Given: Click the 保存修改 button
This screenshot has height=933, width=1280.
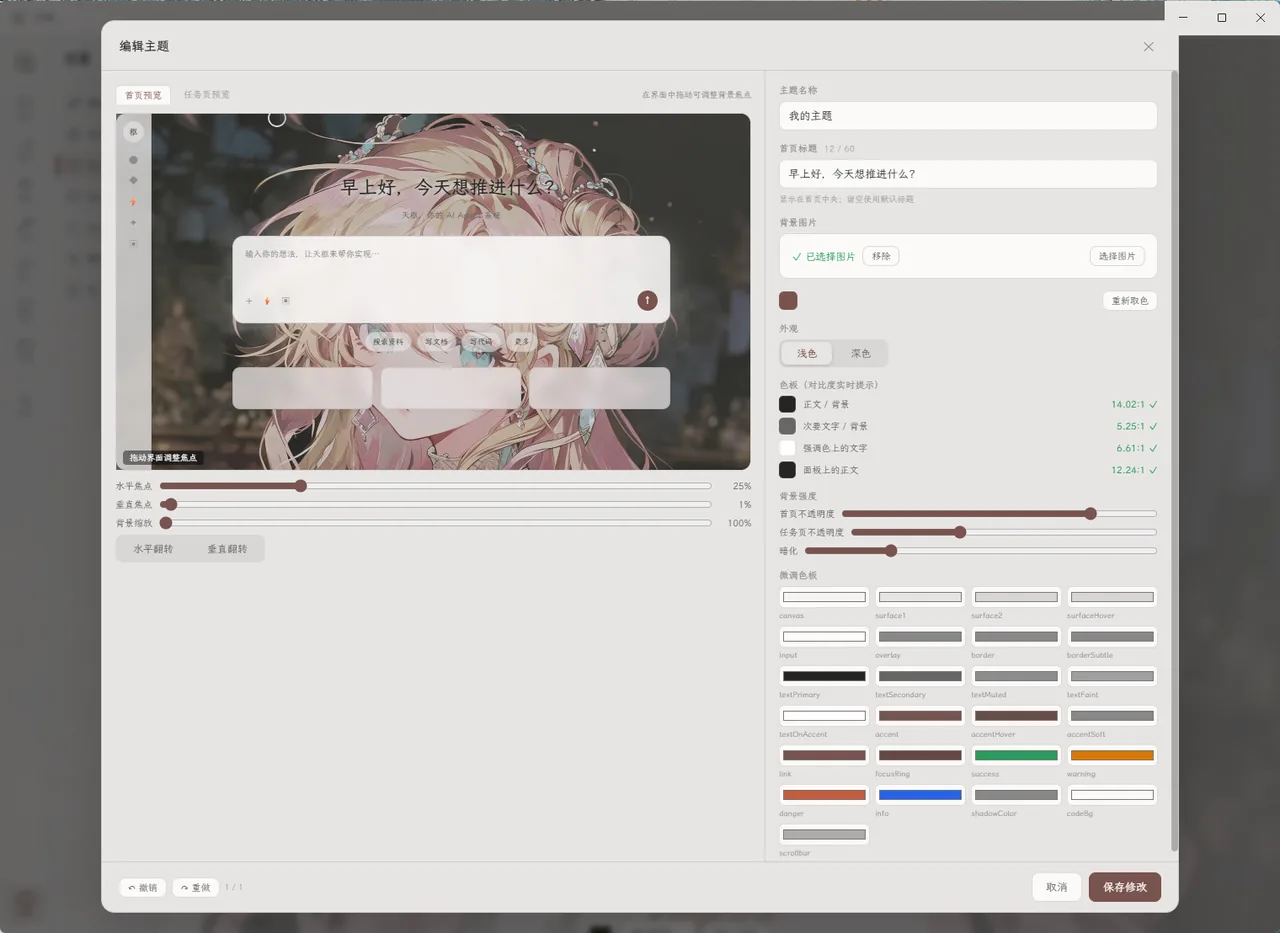Looking at the screenshot, I should (x=1125, y=887).
